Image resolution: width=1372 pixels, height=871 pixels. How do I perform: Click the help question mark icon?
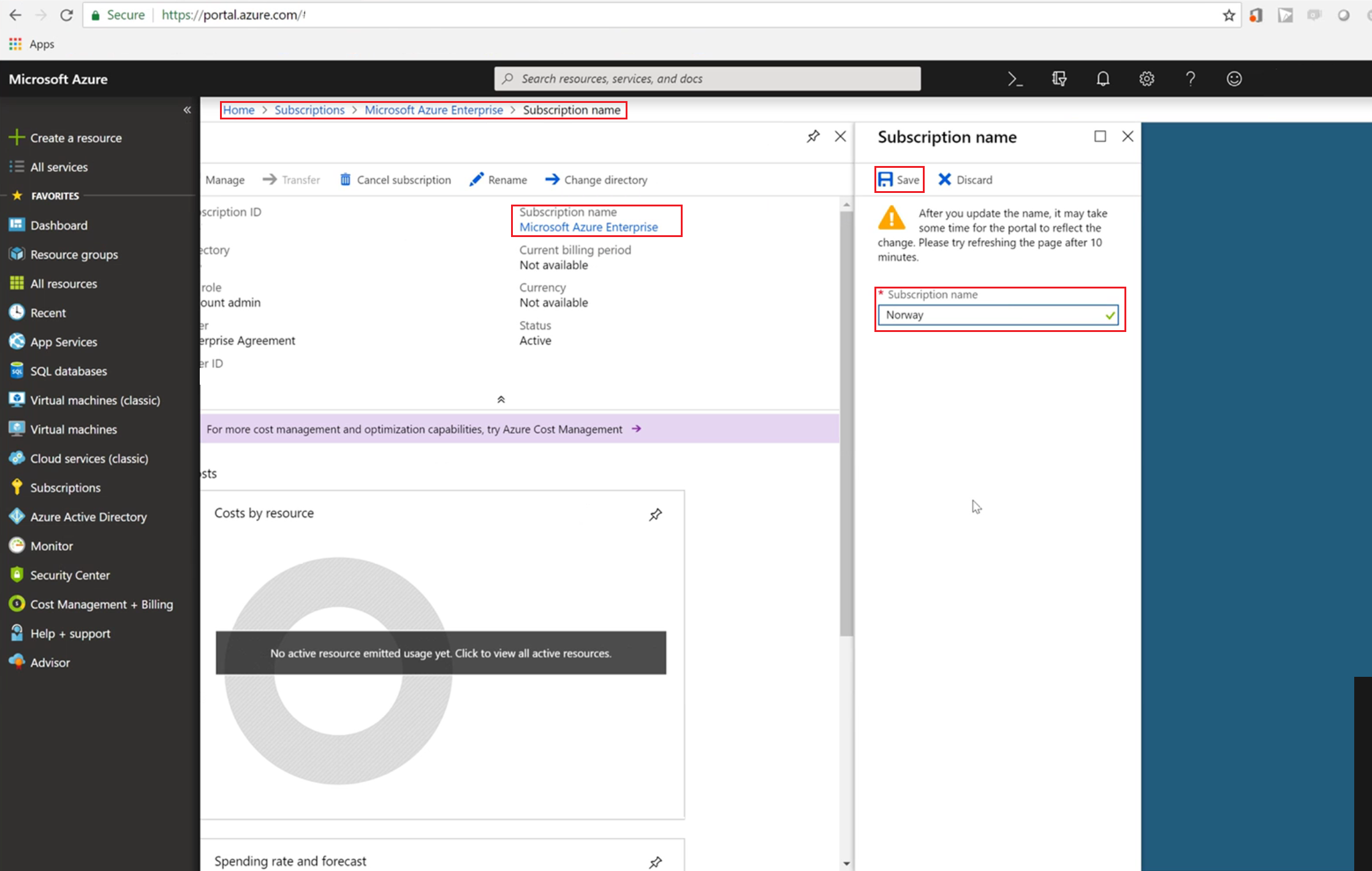coord(1190,79)
